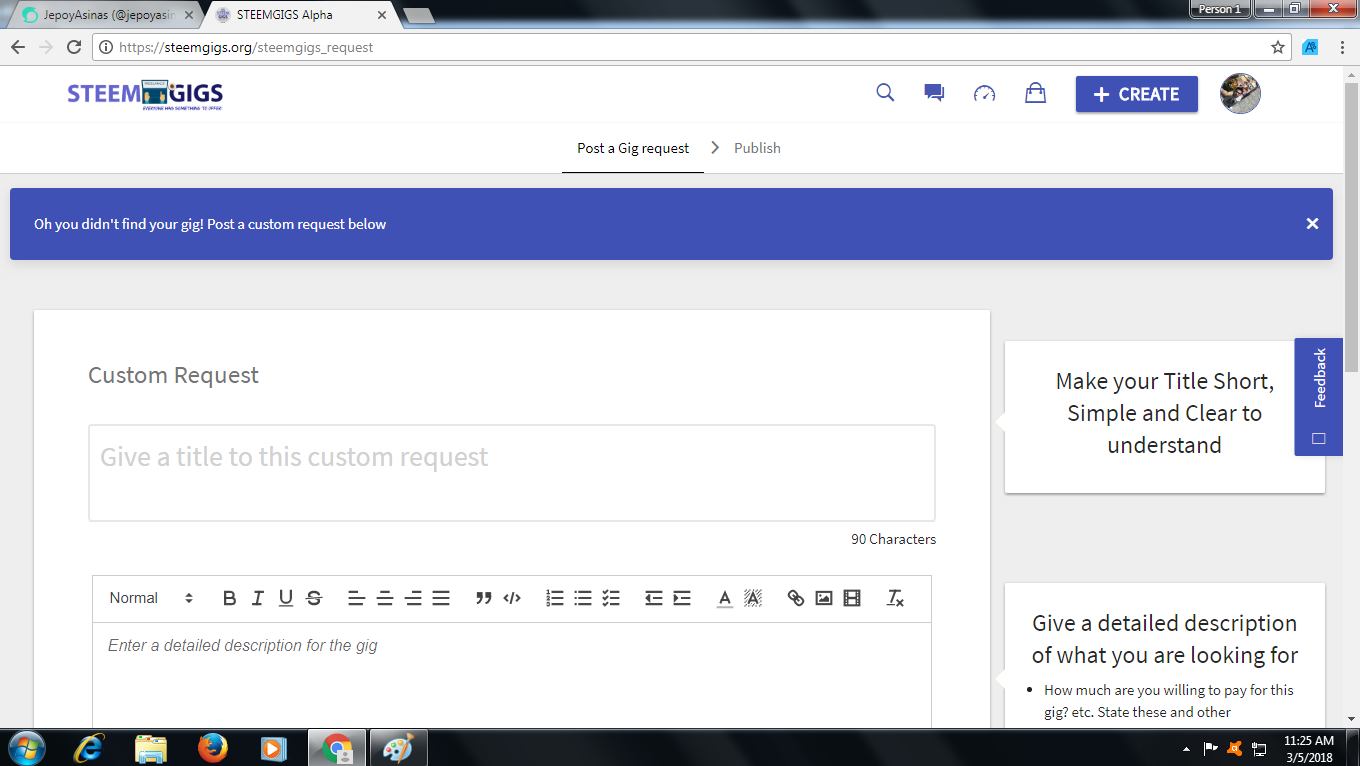Launch Firefox from taskbar
This screenshot has width=1360, height=766.
pyautogui.click(x=212, y=748)
